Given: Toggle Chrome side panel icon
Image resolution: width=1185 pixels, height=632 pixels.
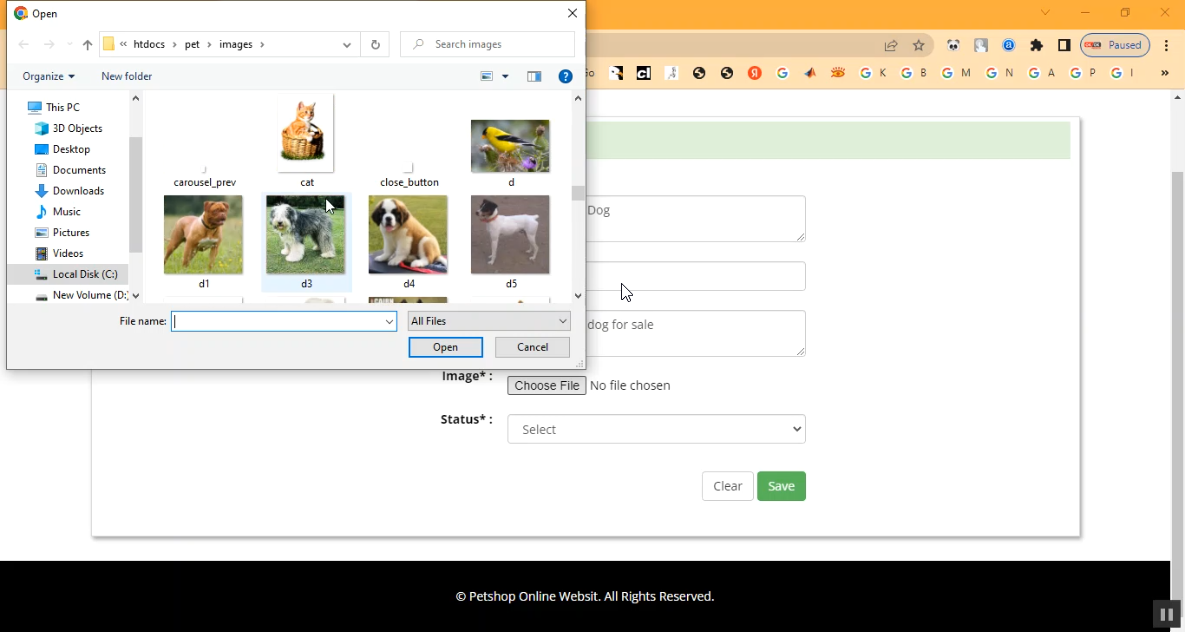Looking at the screenshot, I should click(x=1064, y=45).
